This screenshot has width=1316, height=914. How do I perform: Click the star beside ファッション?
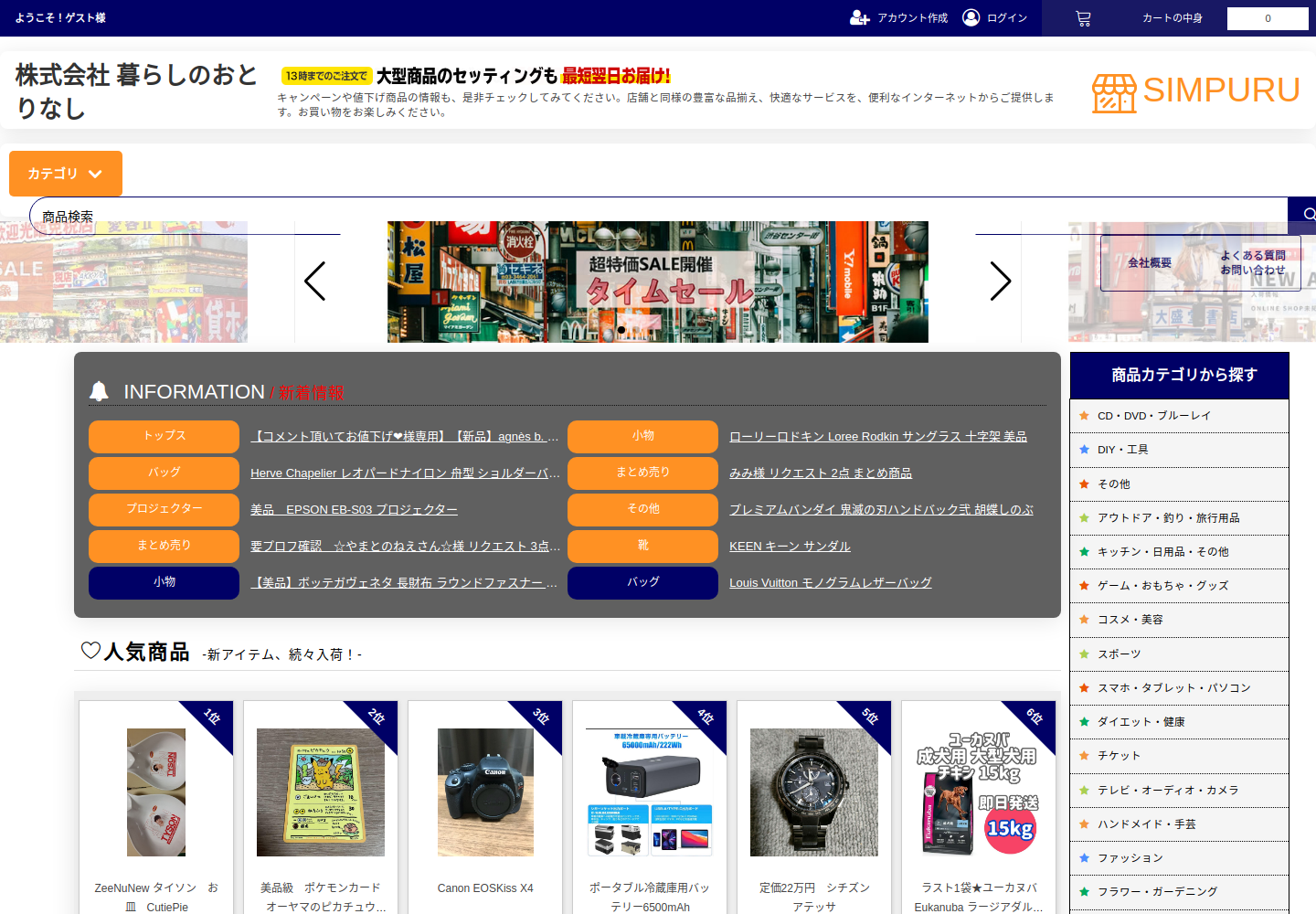click(1084, 858)
